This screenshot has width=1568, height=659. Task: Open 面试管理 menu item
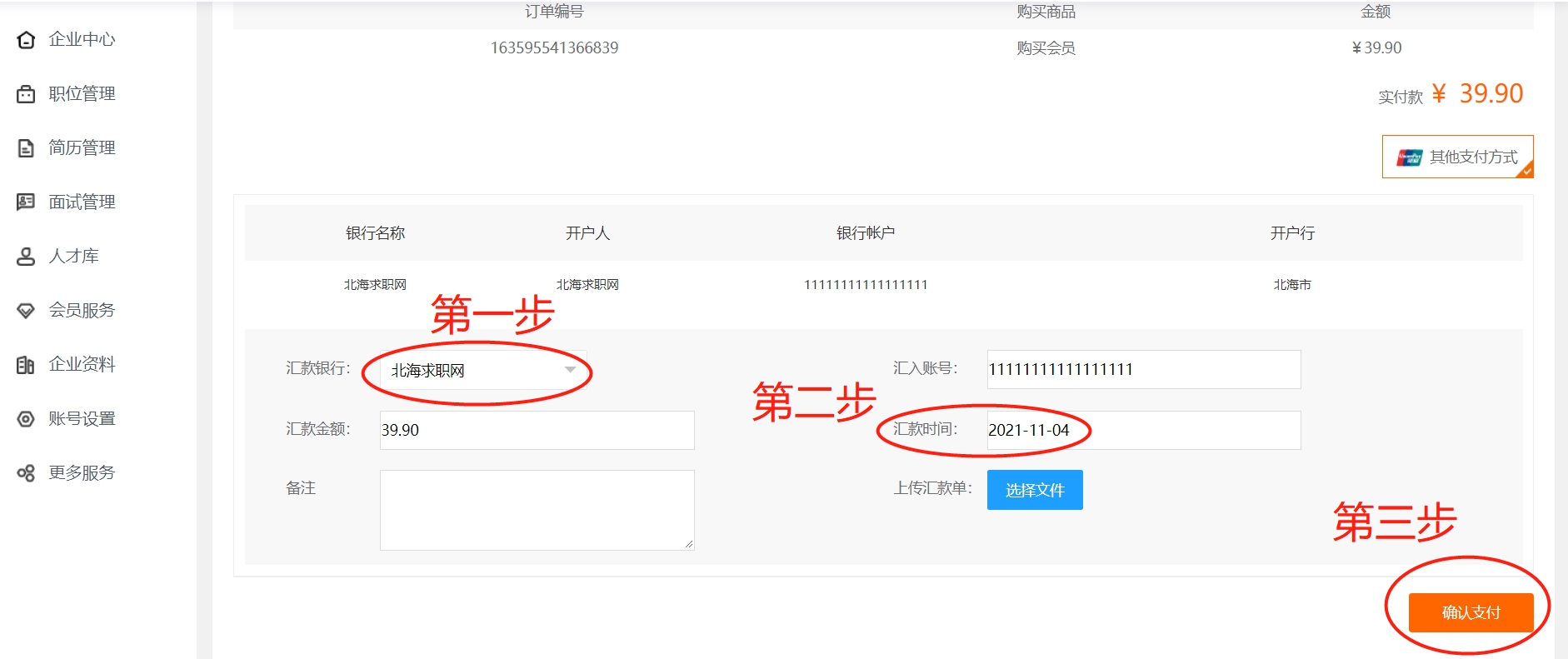(x=82, y=202)
